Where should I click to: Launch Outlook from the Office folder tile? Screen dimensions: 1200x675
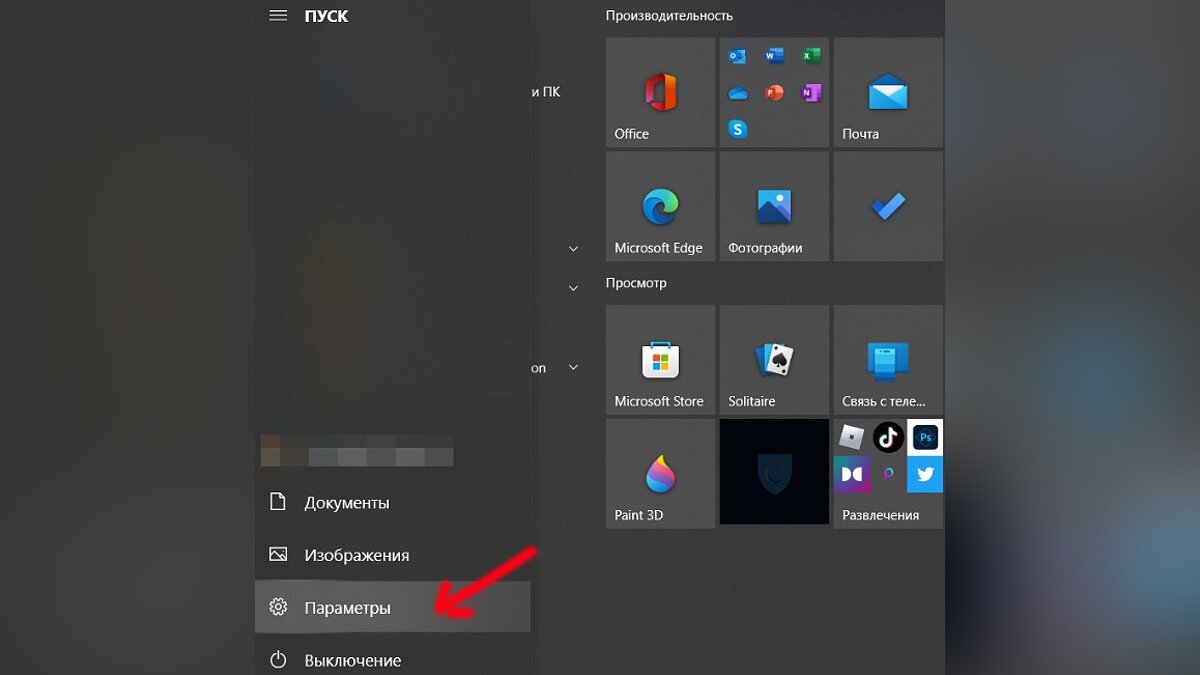point(738,56)
